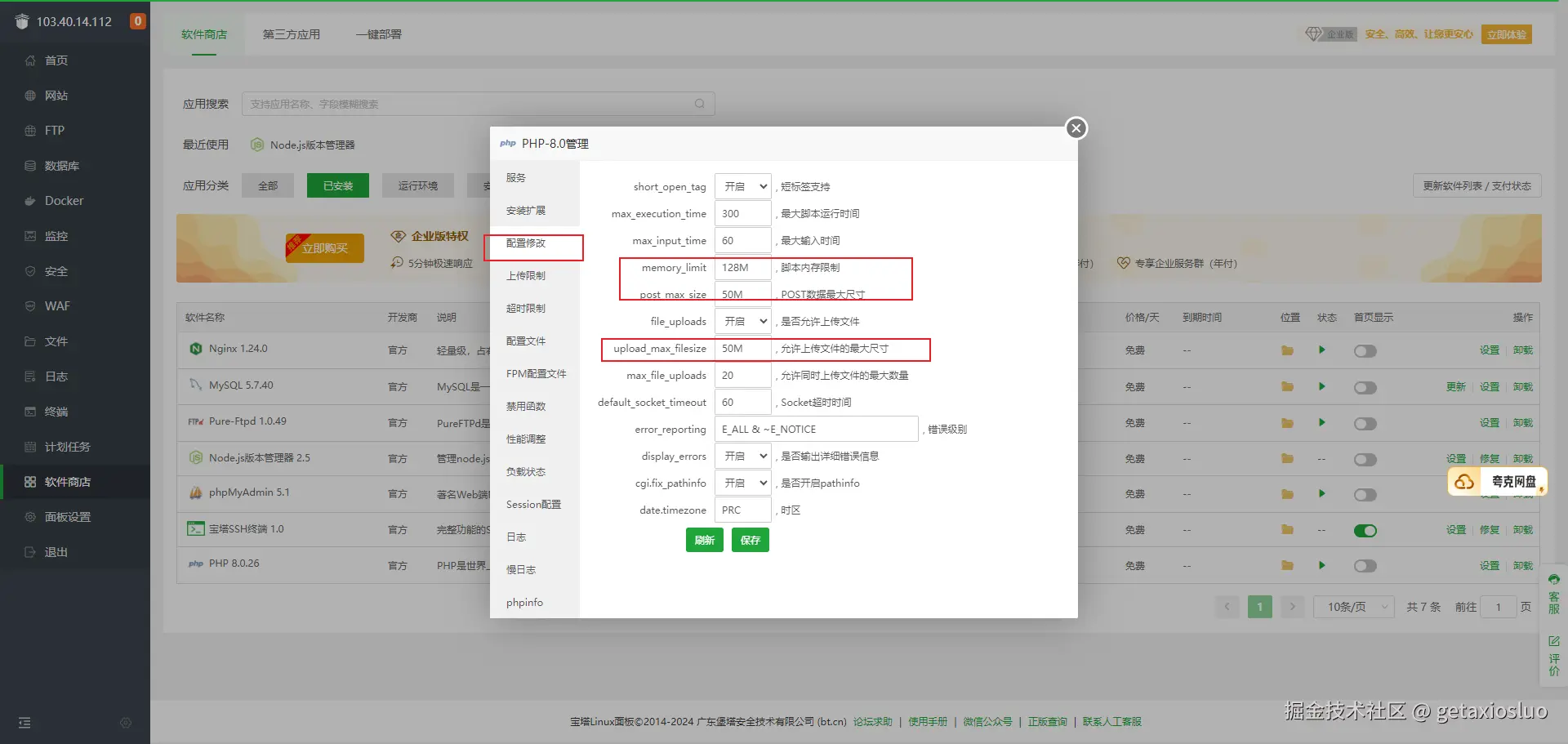Click 卸载 for Nginx 1.24.0
The height and width of the screenshot is (744, 1568).
tap(1523, 350)
